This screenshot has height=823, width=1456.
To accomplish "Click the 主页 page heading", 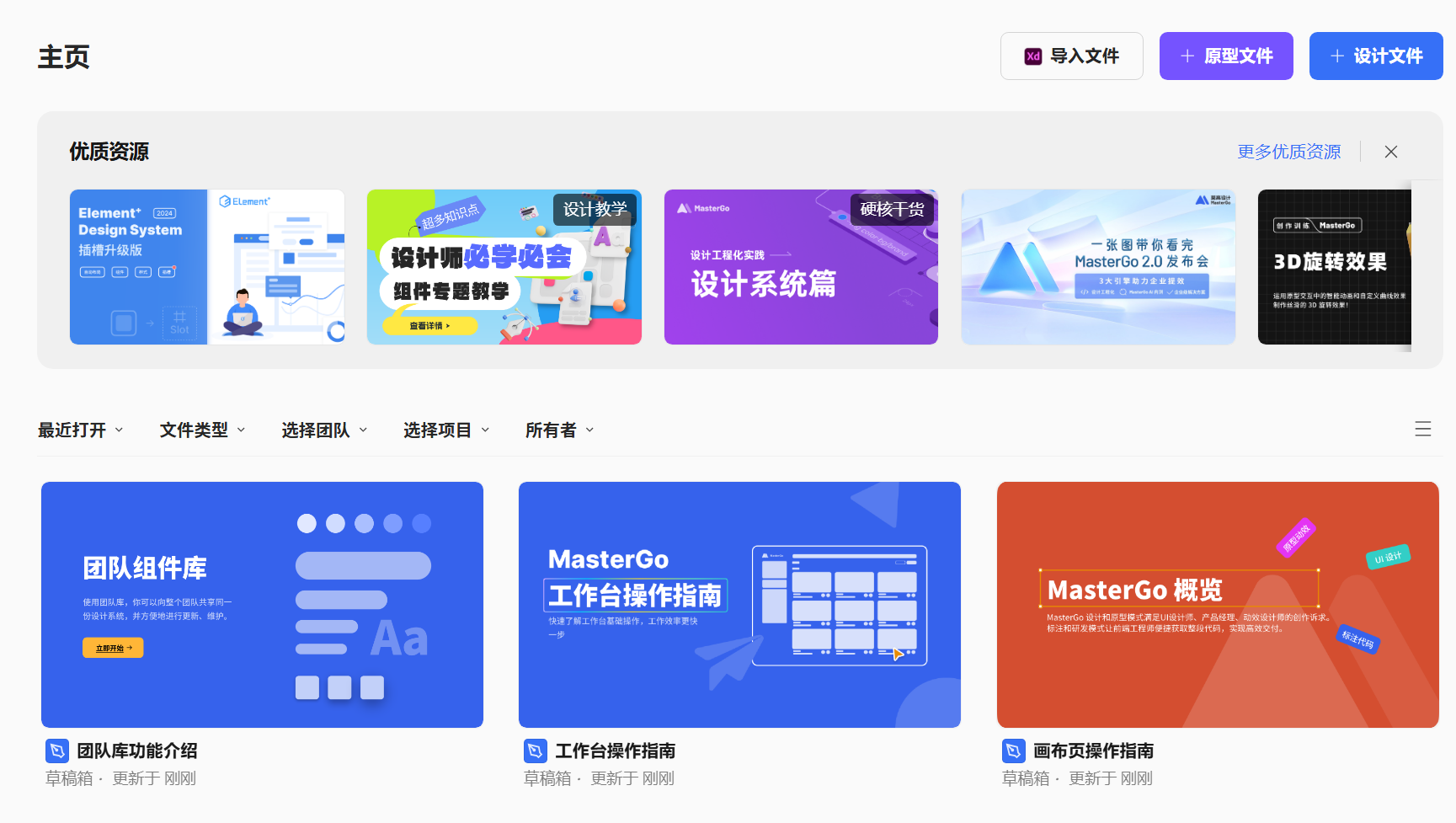I will coord(64,57).
